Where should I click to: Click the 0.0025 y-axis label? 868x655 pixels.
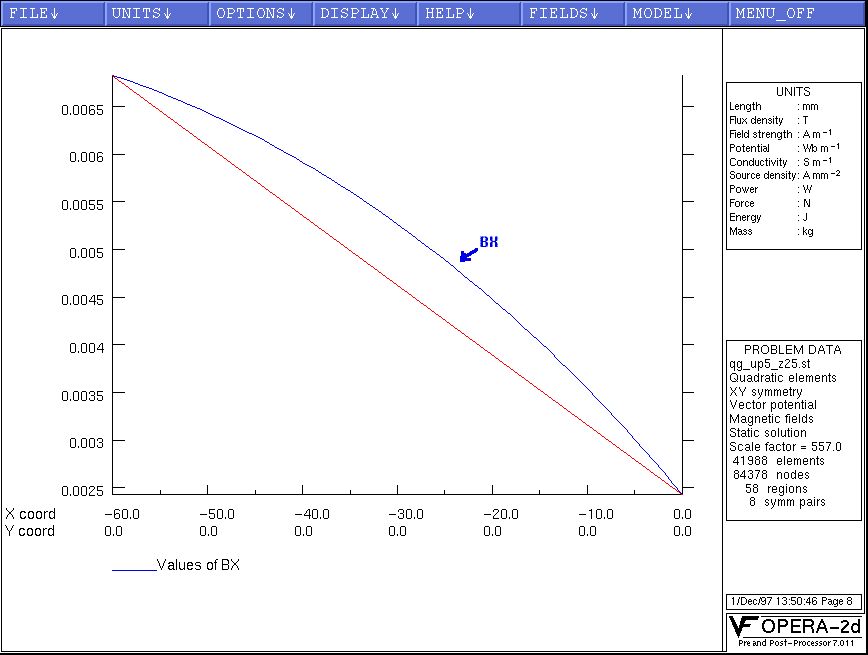(82, 491)
